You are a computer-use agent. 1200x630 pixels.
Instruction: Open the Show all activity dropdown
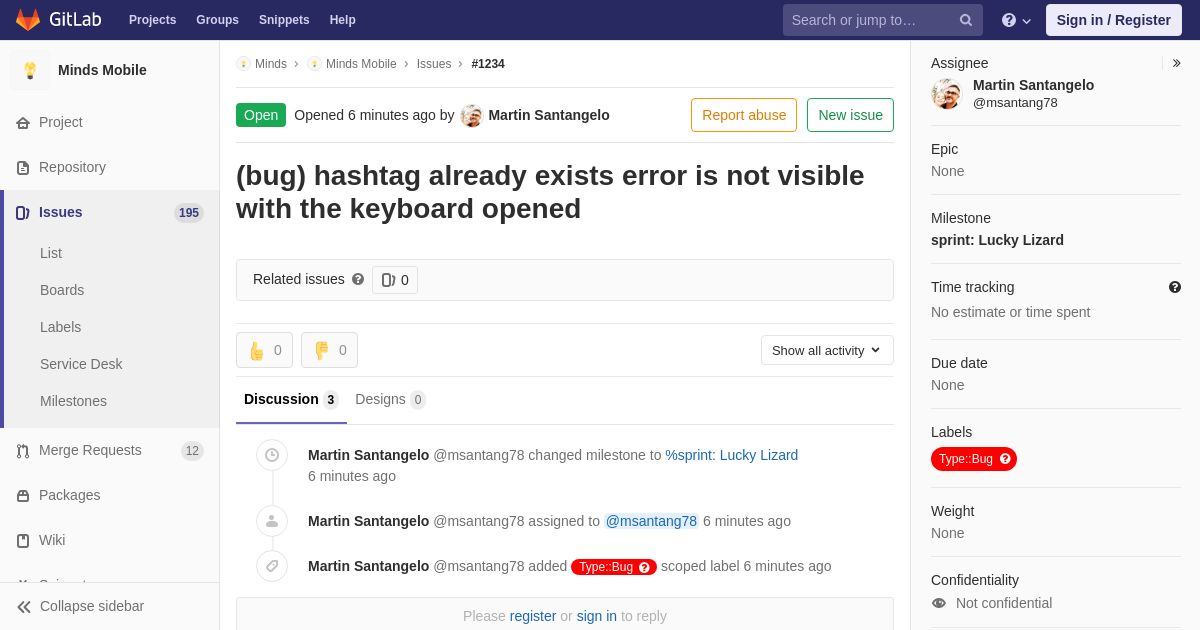[x=827, y=350]
